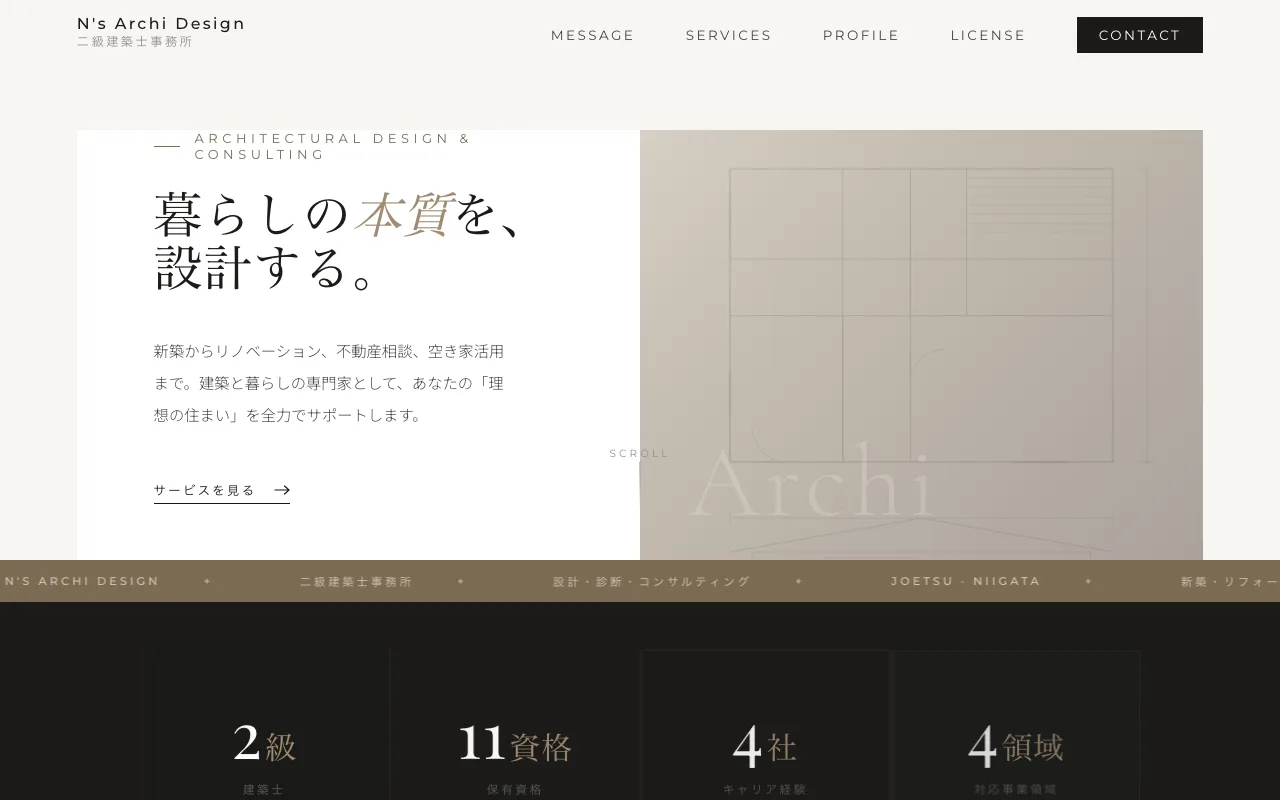This screenshot has width=1280, height=800.
Task: Select the 2級 建築士 stat card
Action: pyautogui.click(x=264, y=726)
